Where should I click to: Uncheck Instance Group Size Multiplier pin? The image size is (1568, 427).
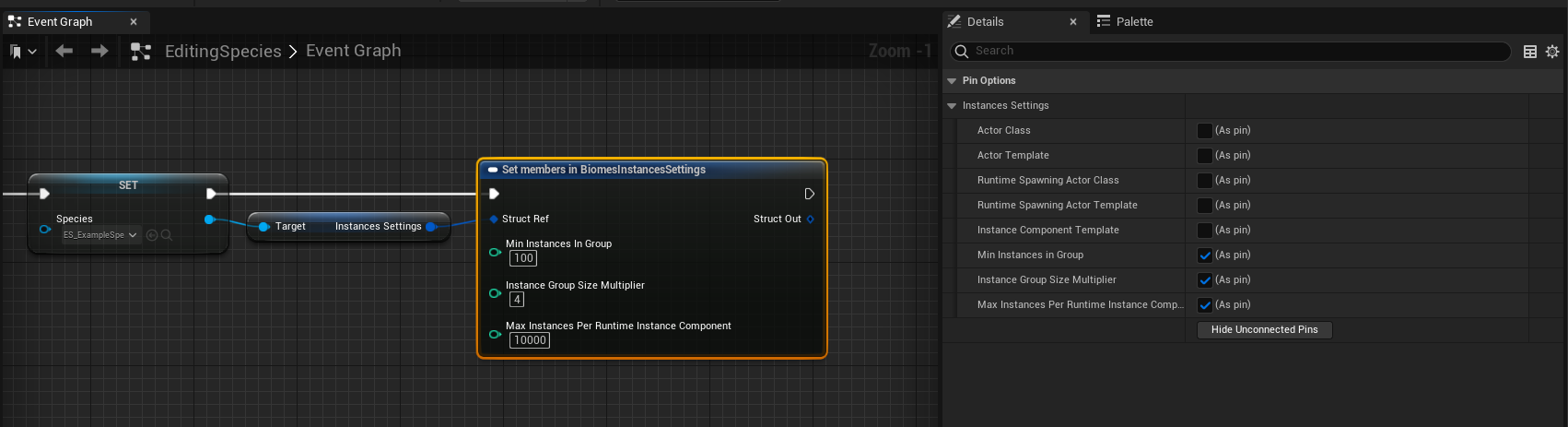click(1205, 280)
